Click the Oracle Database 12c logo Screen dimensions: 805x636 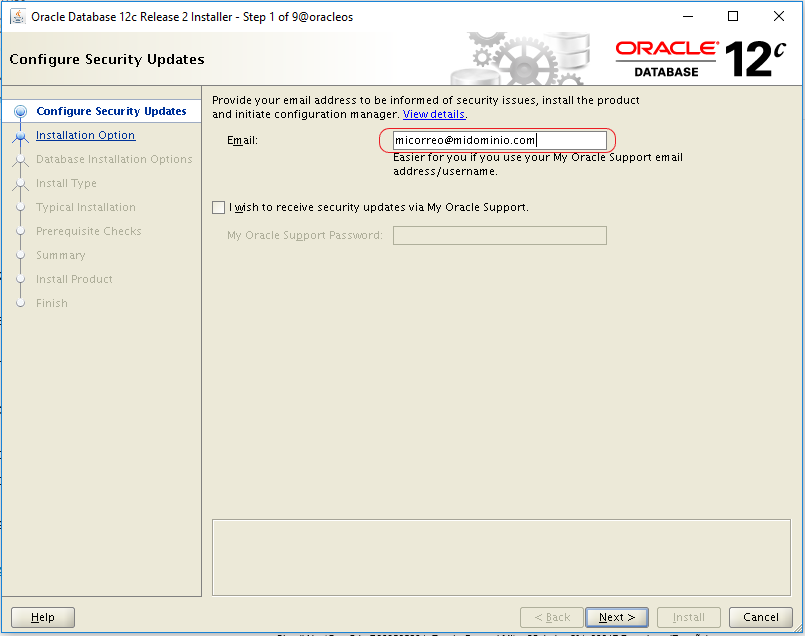point(701,59)
